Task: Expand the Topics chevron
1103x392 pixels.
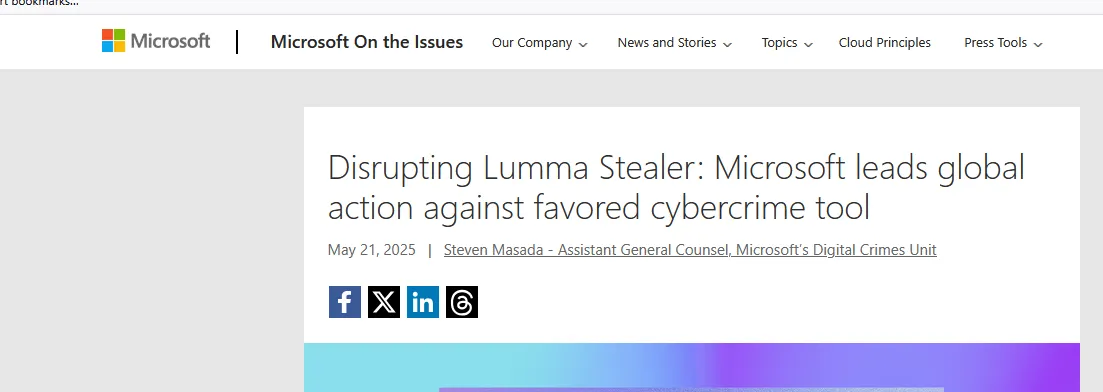Action: point(808,44)
